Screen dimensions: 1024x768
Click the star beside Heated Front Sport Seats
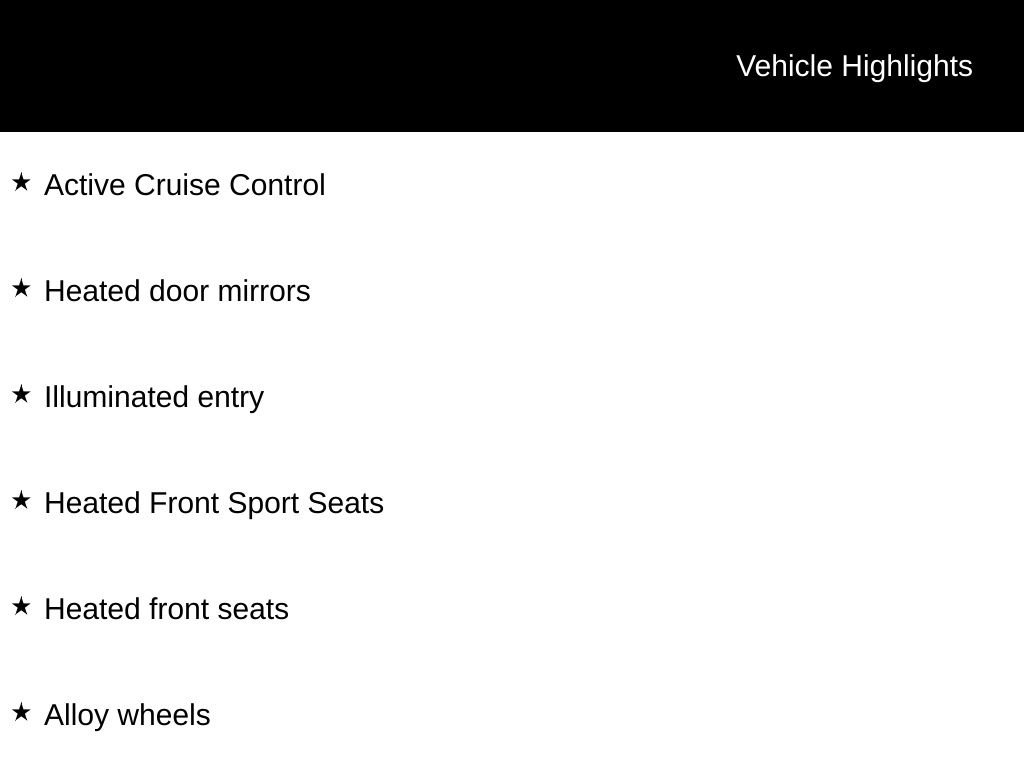[21, 501]
